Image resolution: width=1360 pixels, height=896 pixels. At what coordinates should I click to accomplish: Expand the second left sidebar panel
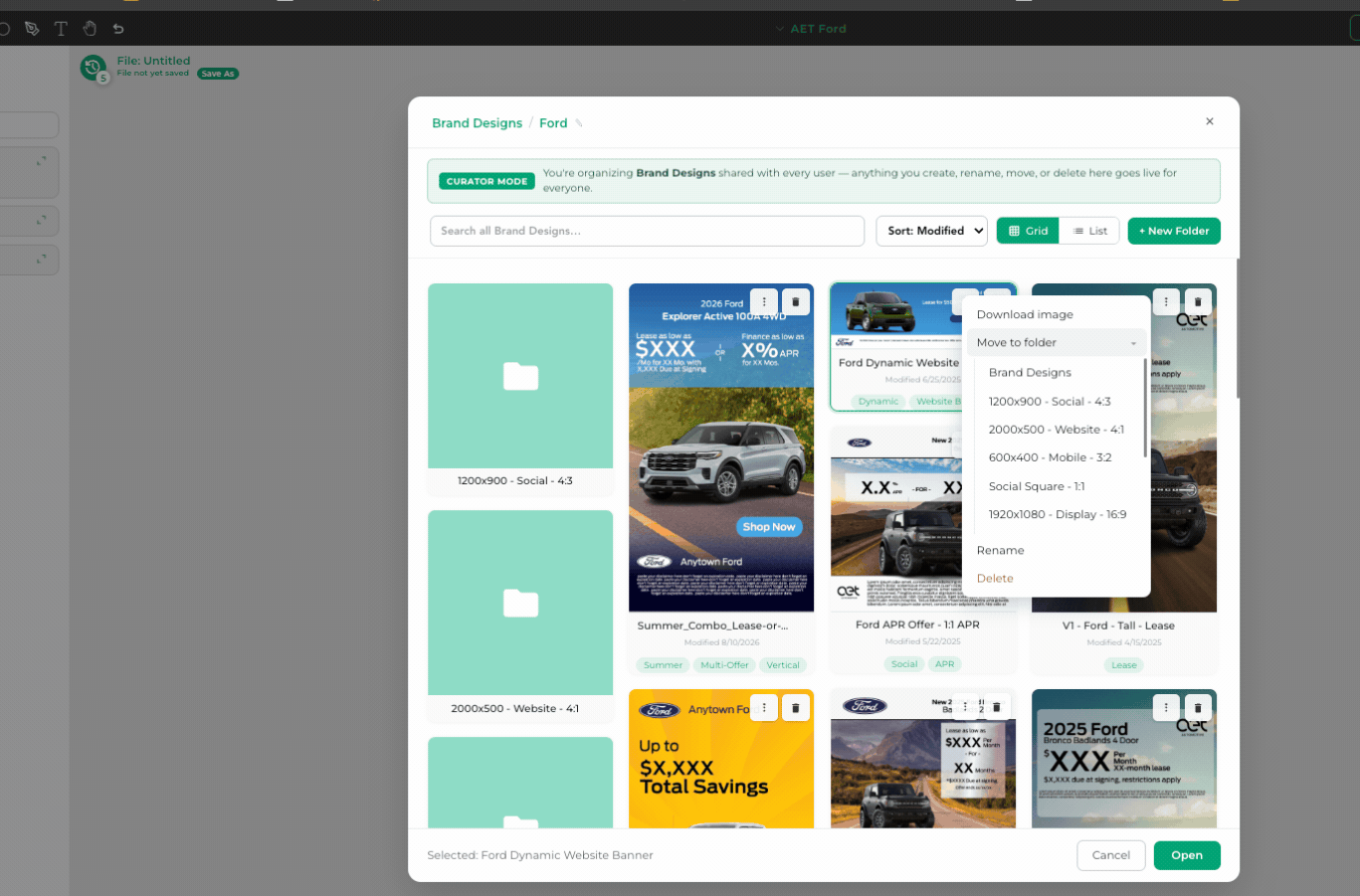tap(41, 220)
